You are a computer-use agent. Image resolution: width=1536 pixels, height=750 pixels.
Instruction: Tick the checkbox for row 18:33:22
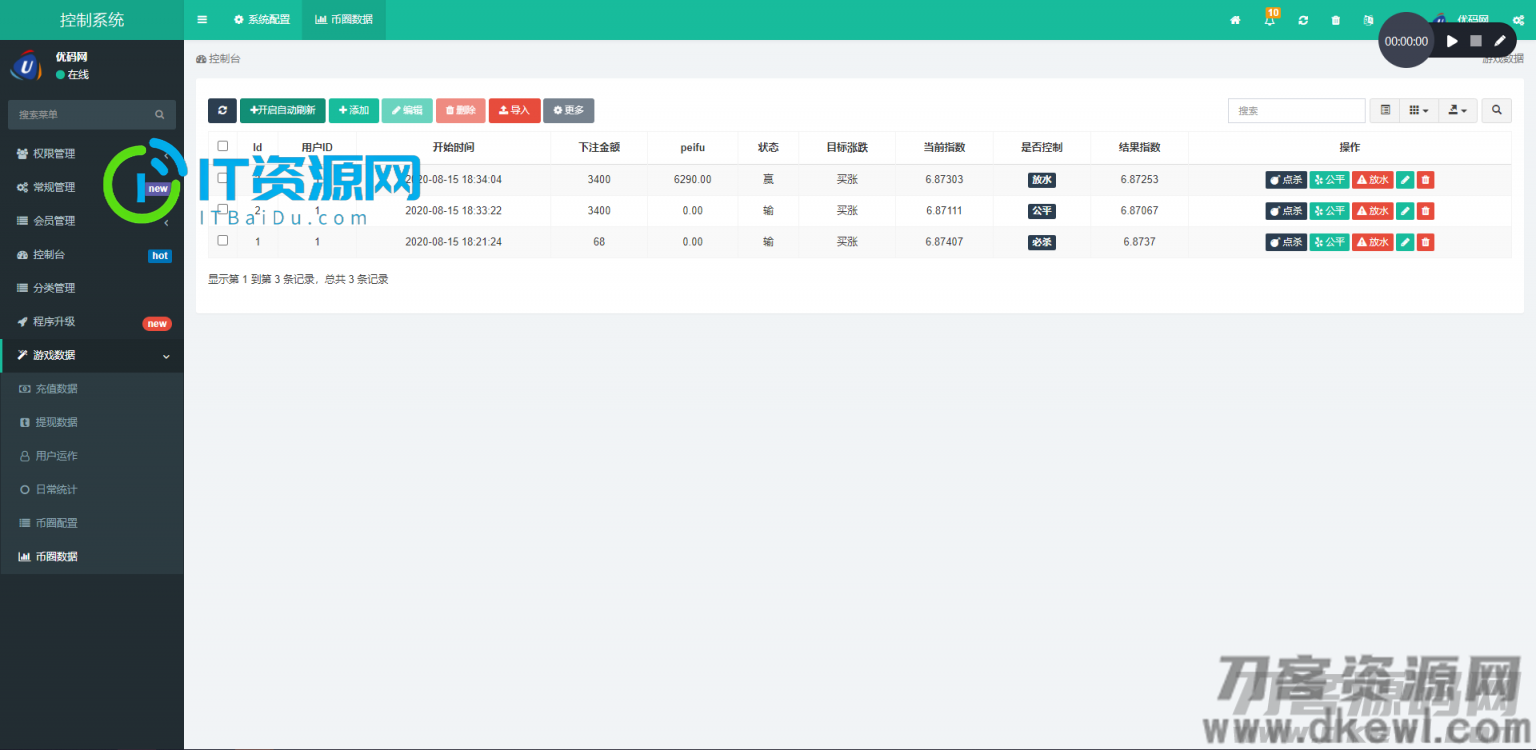pos(223,209)
